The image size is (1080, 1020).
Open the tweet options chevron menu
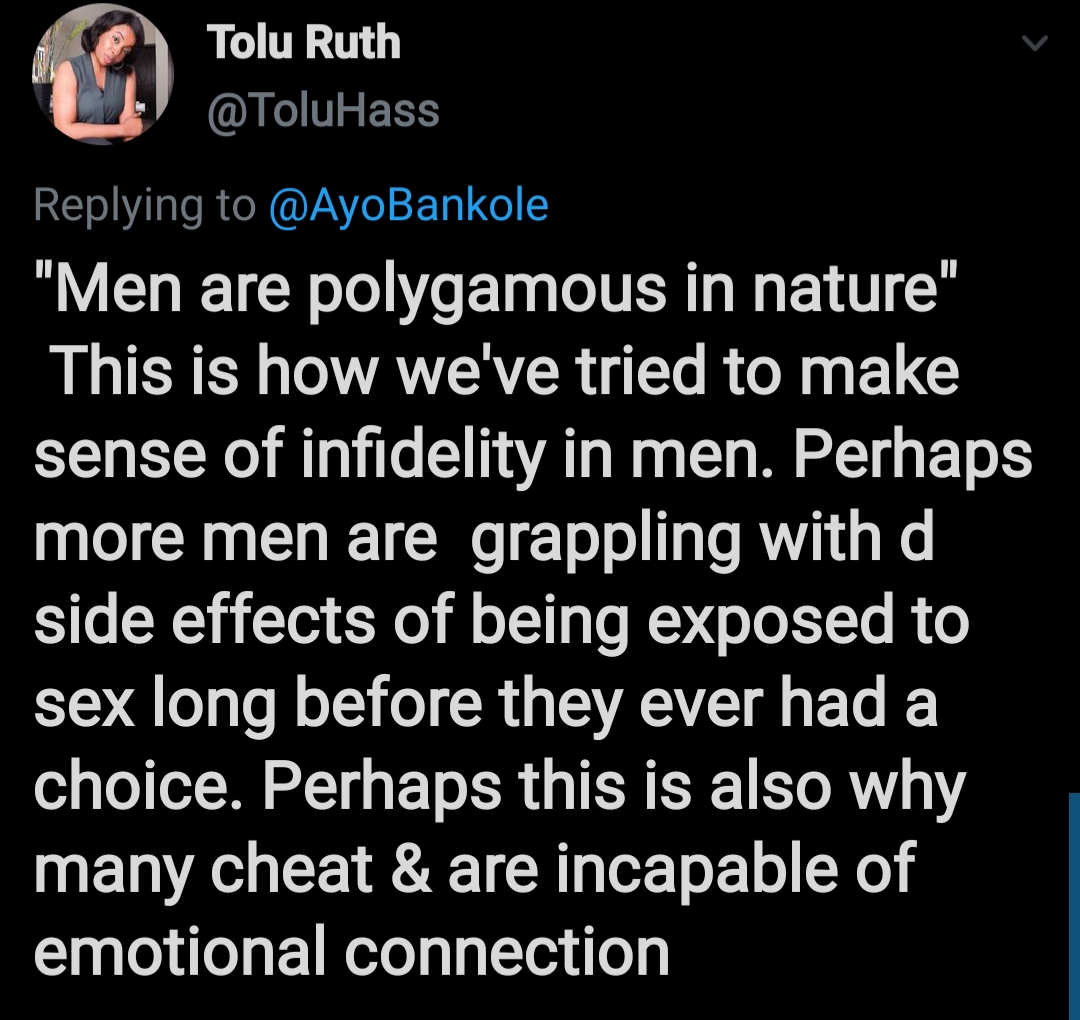coord(1035,43)
